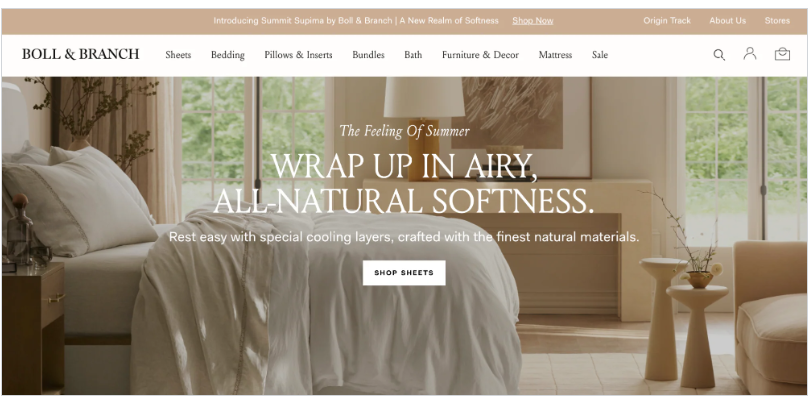The width and height of the screenshot is (810, 404).
Task: Click the Shop Sheets button
Action: [404, 273]
